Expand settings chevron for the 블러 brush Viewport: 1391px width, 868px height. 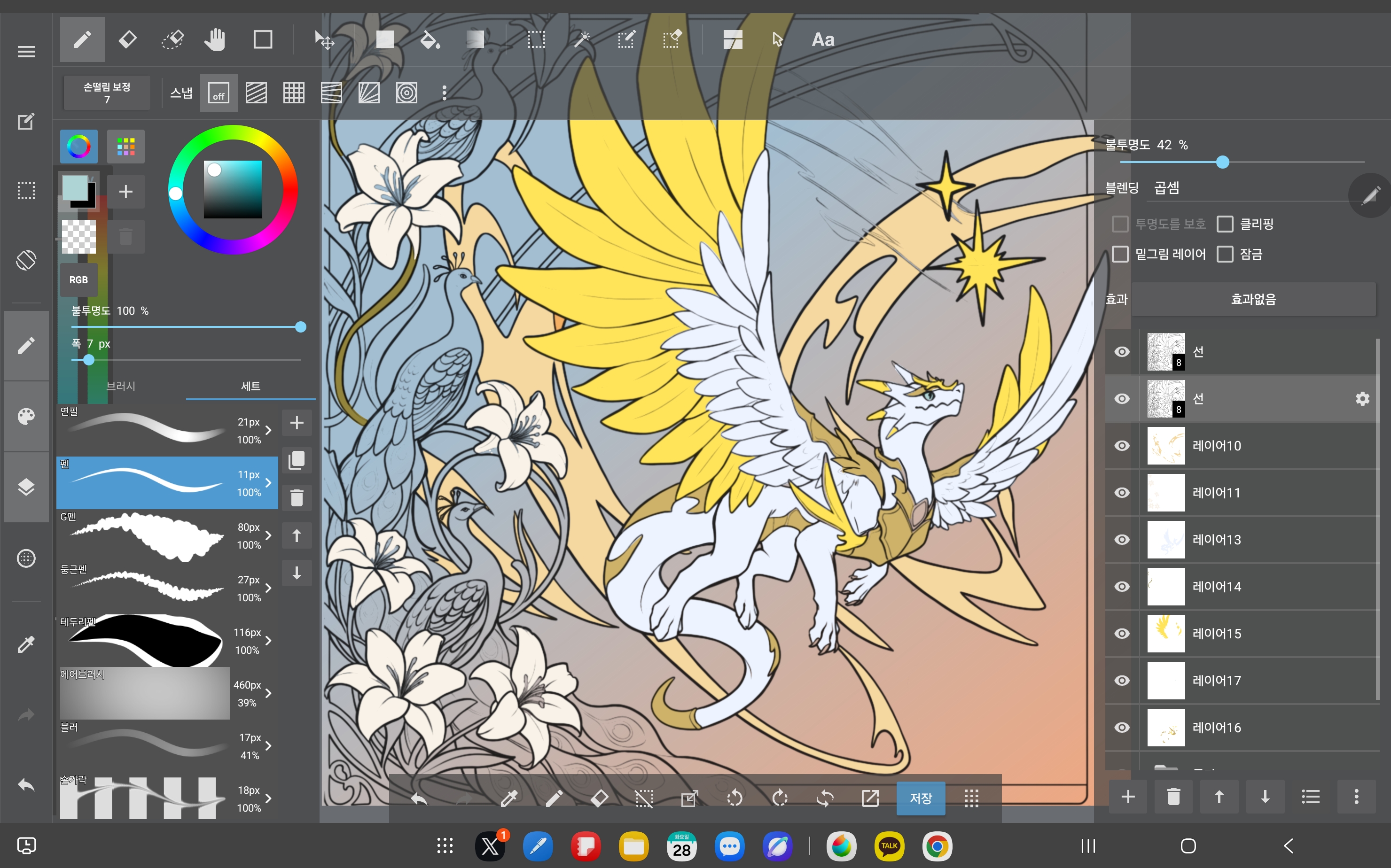(x=268, y=746)
